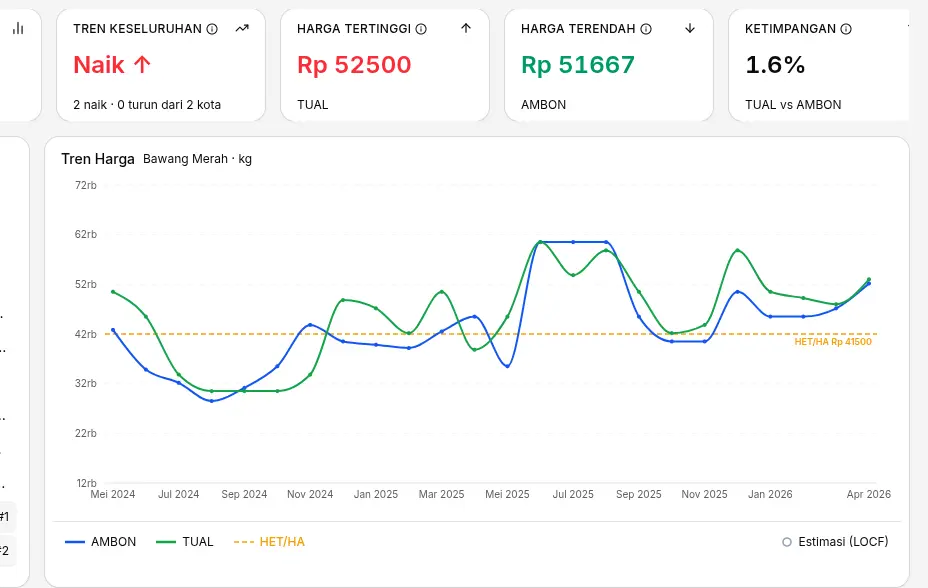Click the 'Nov 2024' x-axis label

pos(310,495)
